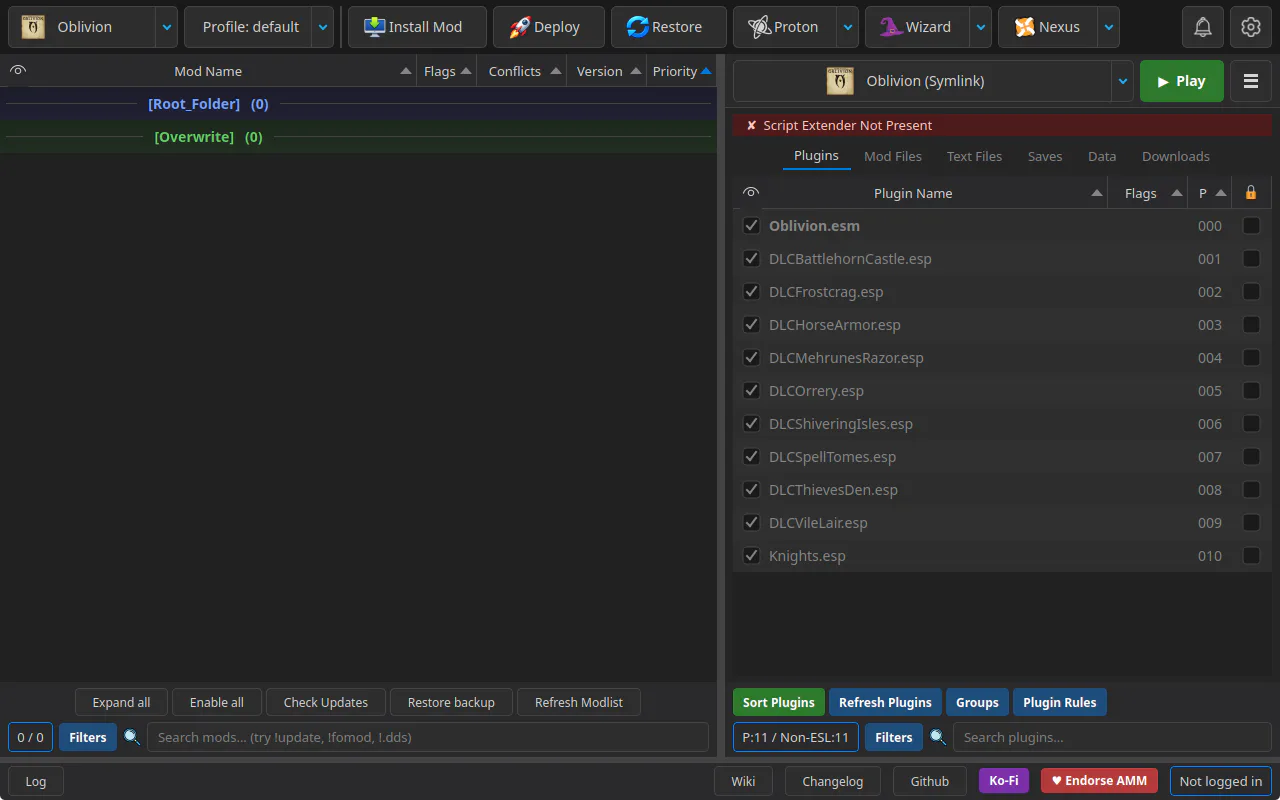This screenshot has height=800, width=1280.
Task: Click the lock icon column header
Action: pyautogui.click(x=1251, y=193)
